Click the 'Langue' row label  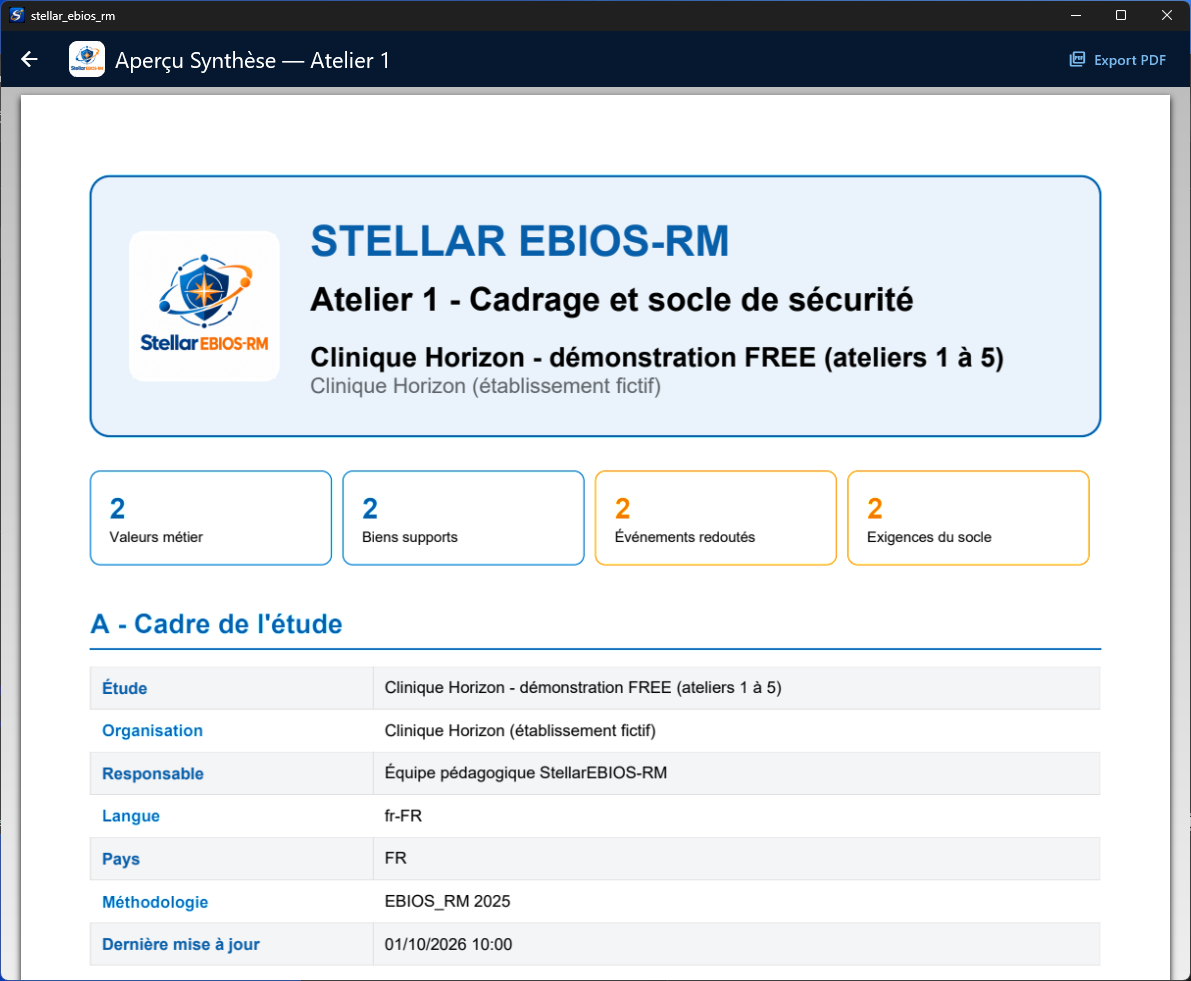click(x=131, y=816)
